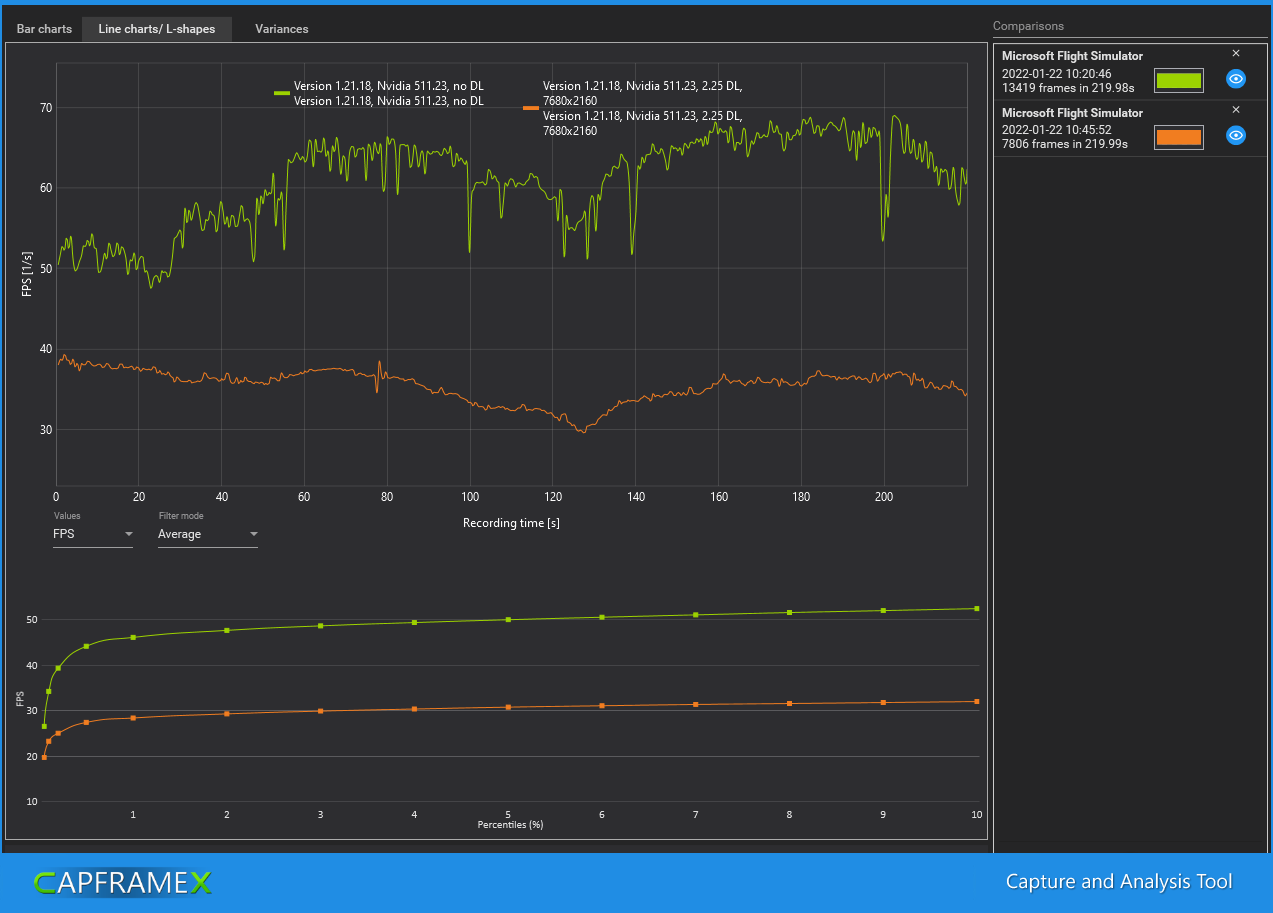Open the Values dropdown currently showing FPS
This screenshot has width=1273, height=913.
[x=92, y=533]
